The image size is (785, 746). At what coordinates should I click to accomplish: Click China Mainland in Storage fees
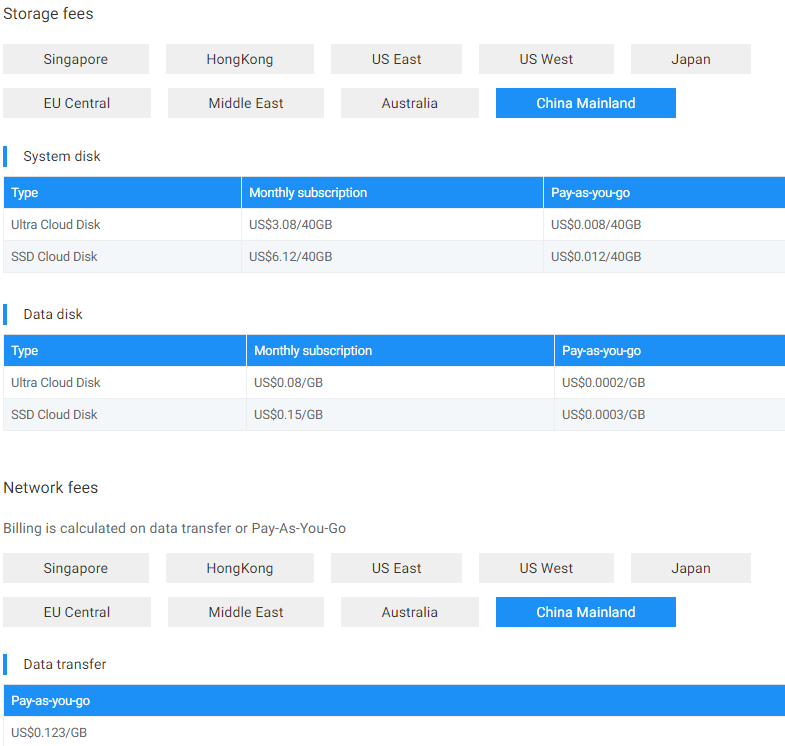(x=586, y=103)
